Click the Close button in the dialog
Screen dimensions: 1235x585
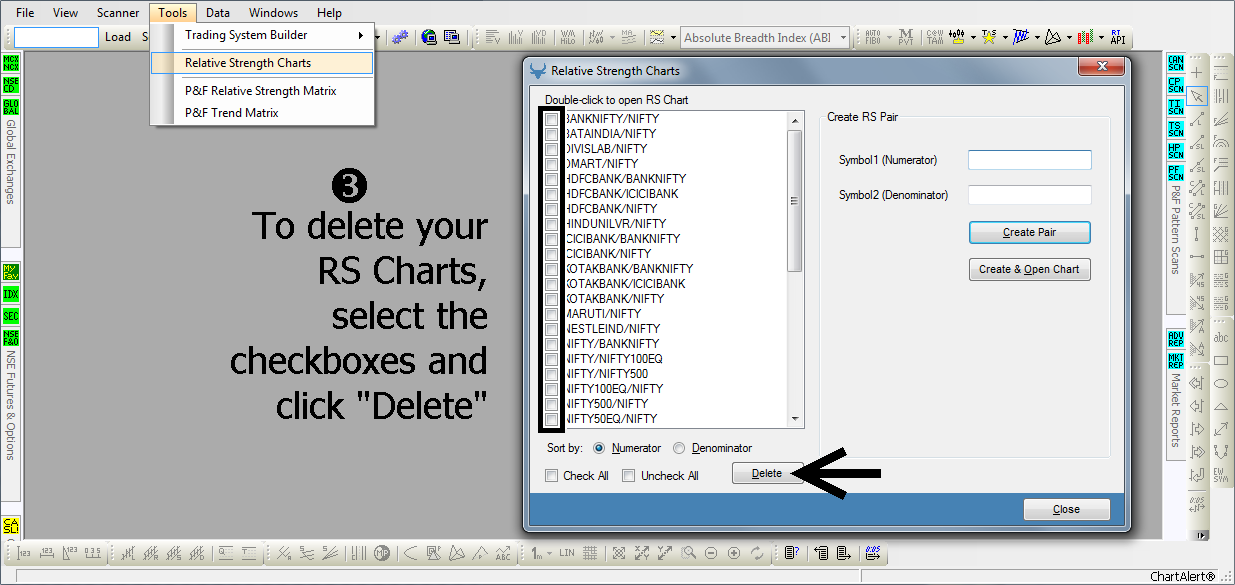(x=1066, y=509)
